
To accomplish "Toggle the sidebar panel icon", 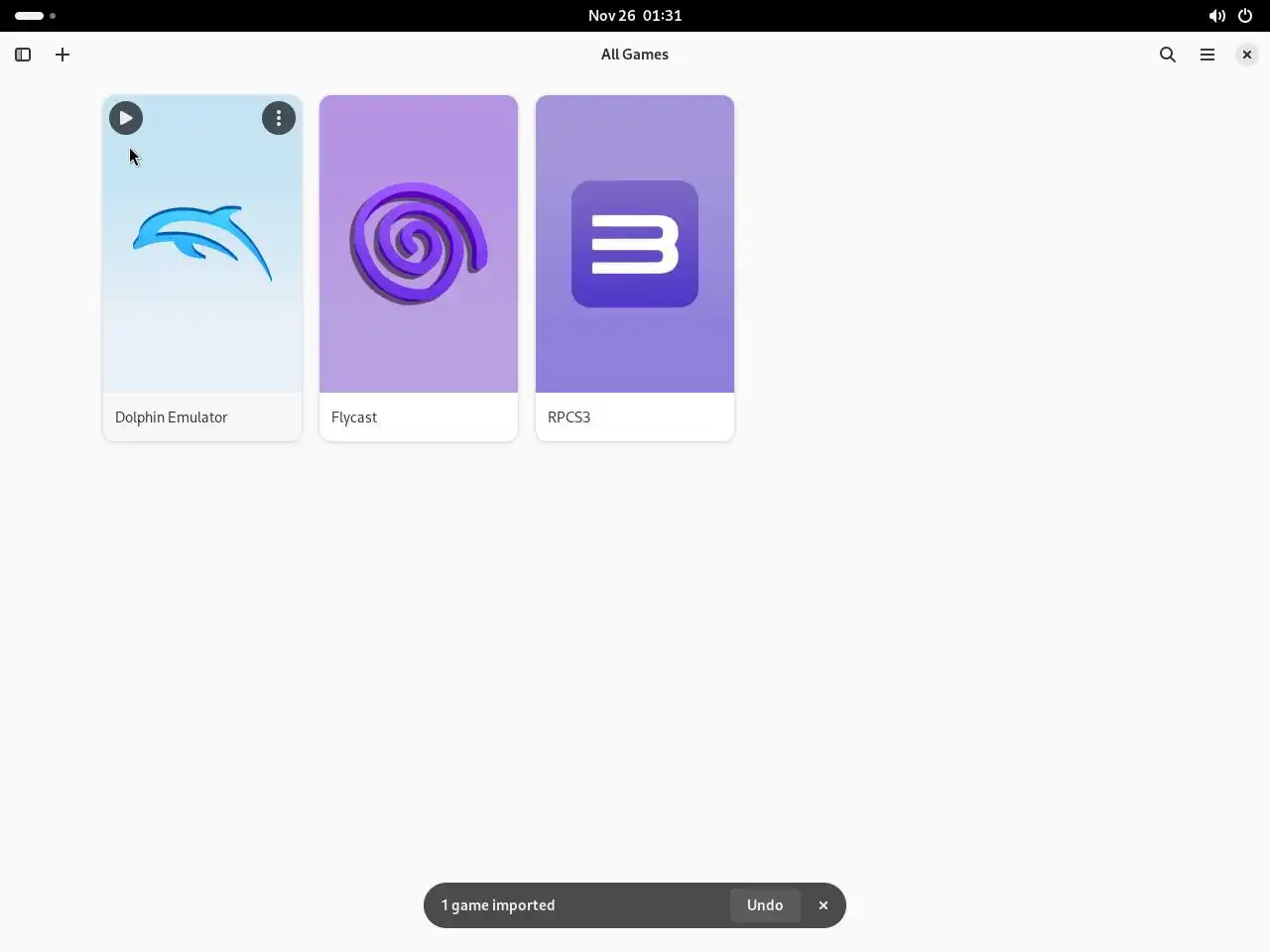I will pyautogui.click(x=23, y=55).
